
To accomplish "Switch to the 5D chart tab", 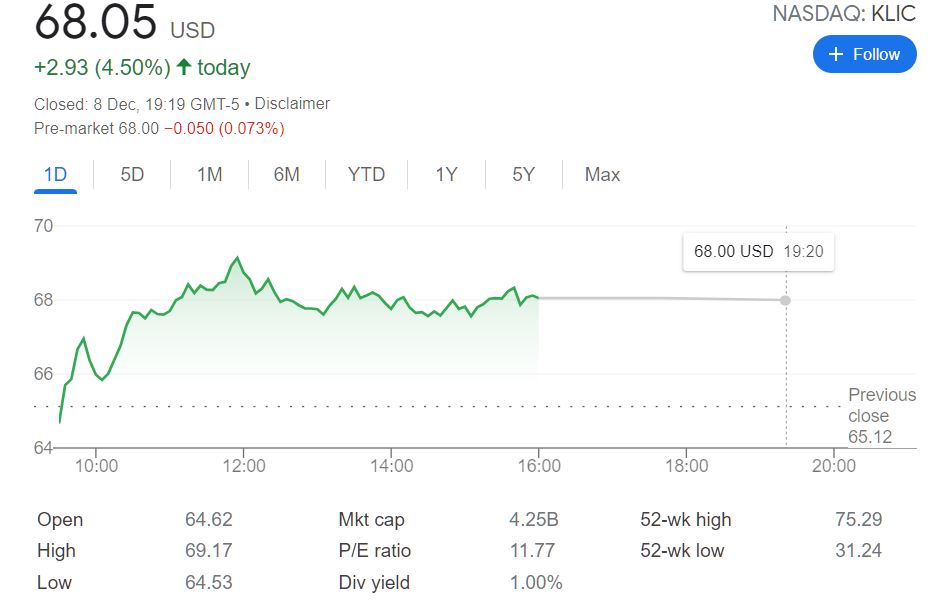I will 132,174.
